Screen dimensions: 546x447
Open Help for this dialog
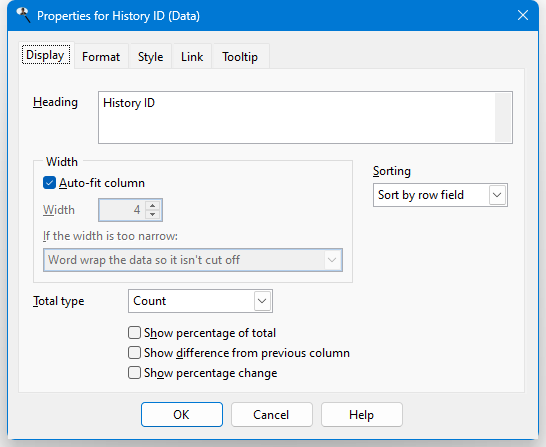(x=362, y=415)
